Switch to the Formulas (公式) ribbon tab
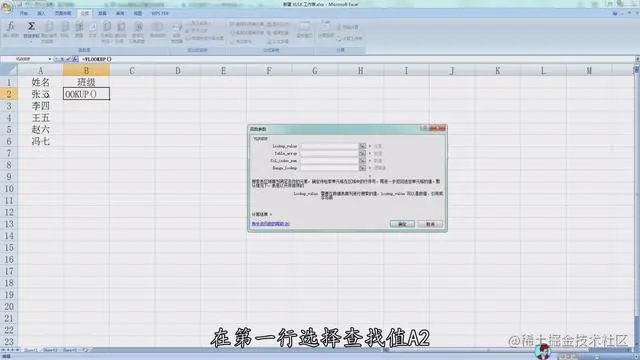 [85, 13]
